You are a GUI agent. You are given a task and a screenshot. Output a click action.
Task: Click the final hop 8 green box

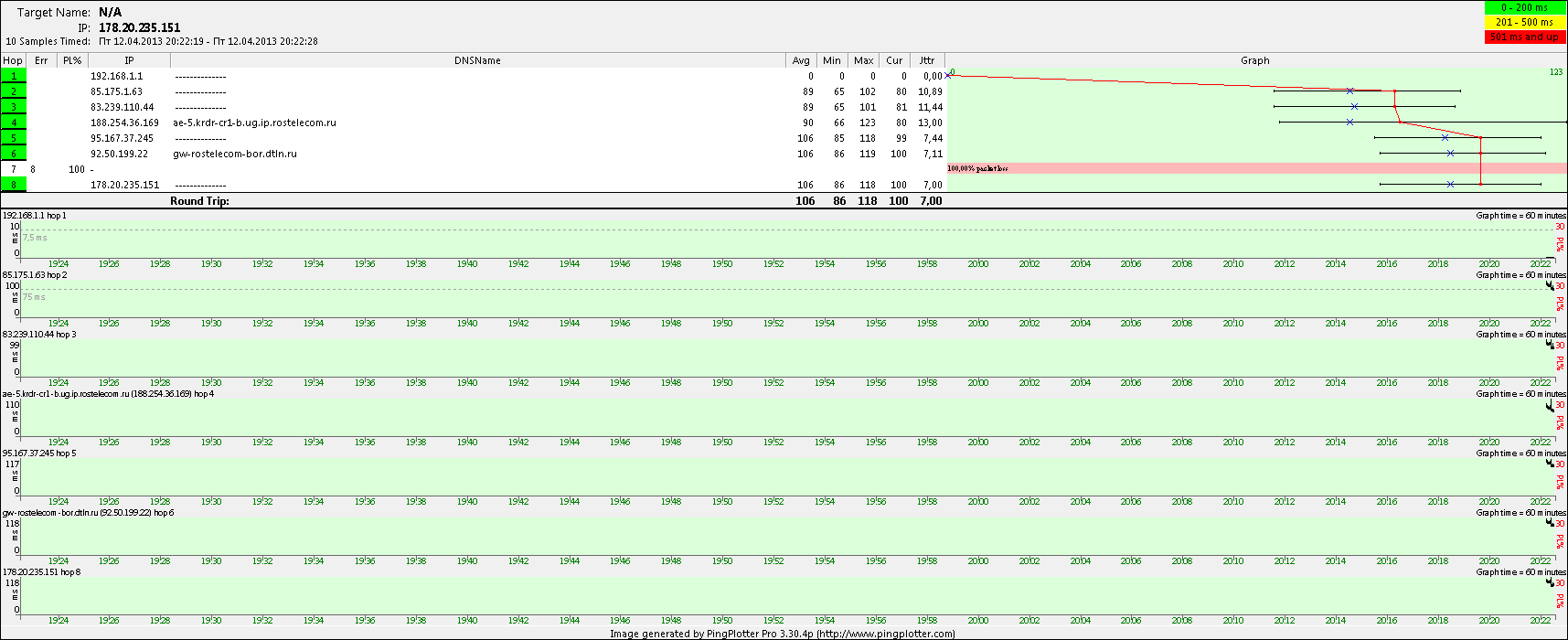pos(14,185)
